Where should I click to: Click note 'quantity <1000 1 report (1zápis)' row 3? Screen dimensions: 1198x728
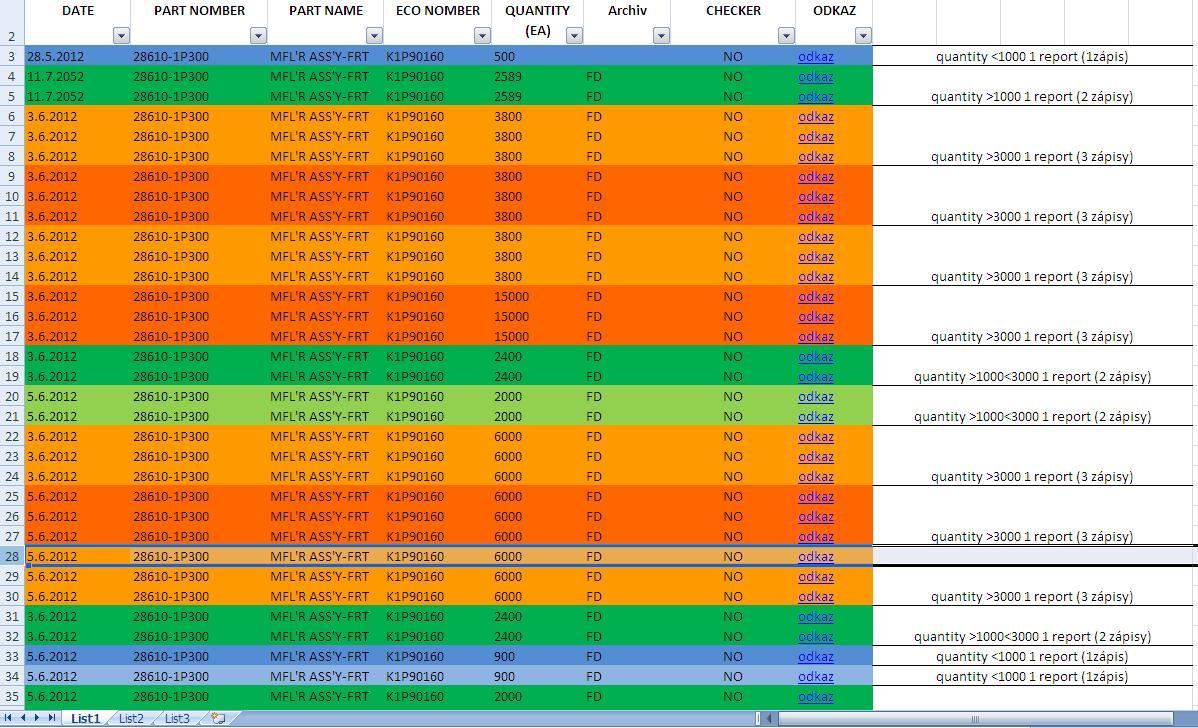pyautogui.click(x=1032, y=57)
